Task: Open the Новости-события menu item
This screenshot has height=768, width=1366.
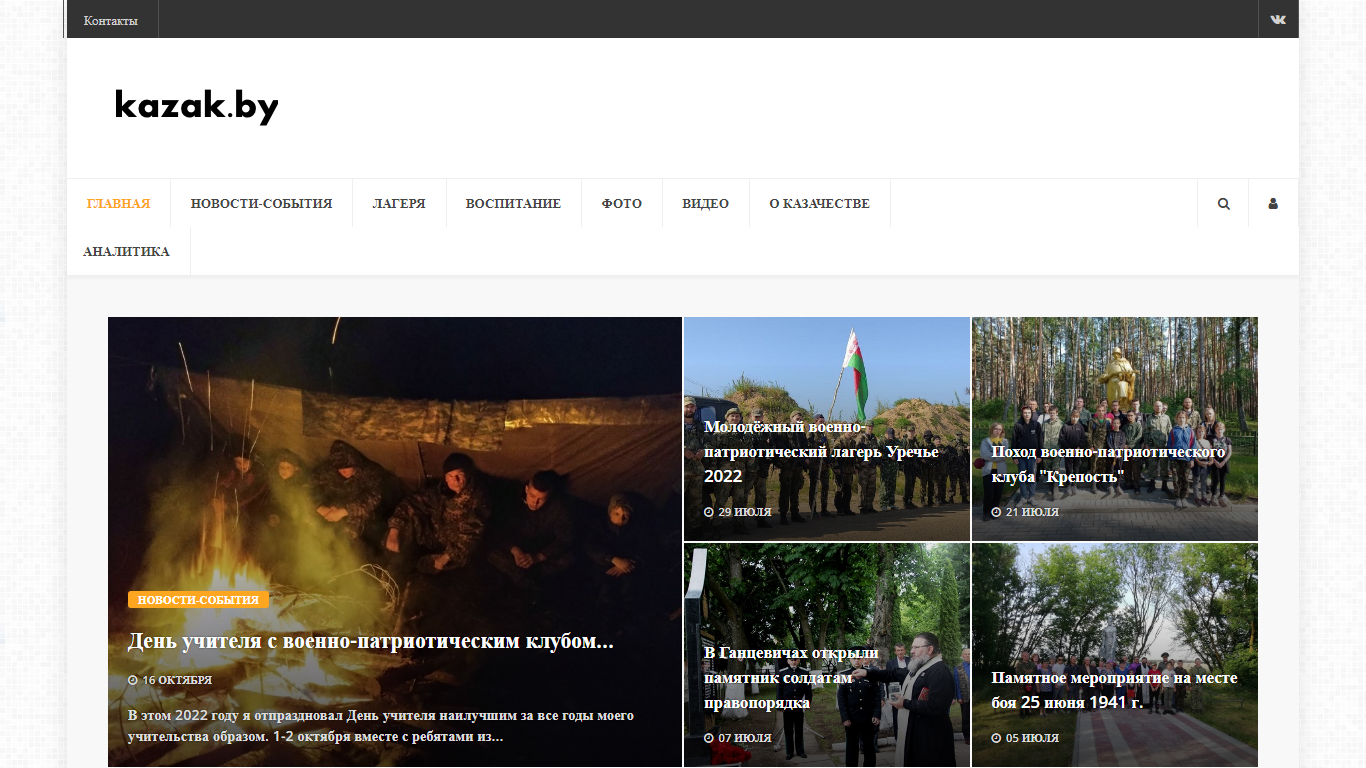Action: tap(261, 203)
